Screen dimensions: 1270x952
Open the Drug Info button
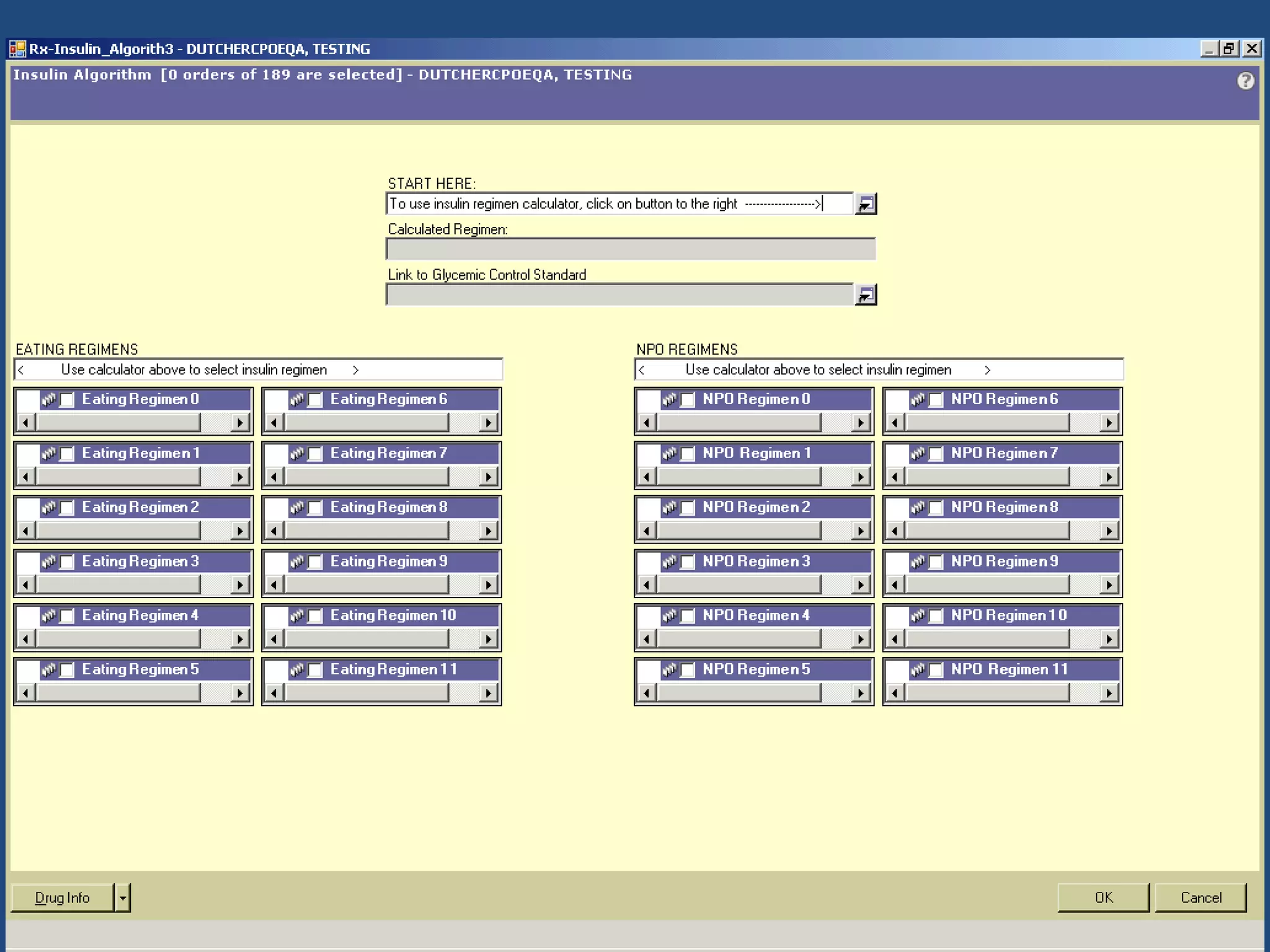coord(62,897)
